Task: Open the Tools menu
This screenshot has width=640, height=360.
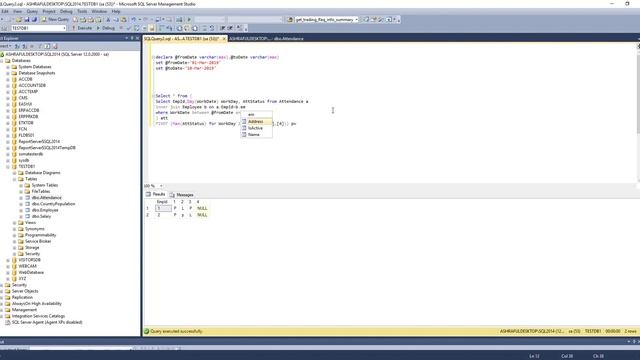Action: point(82,11)
